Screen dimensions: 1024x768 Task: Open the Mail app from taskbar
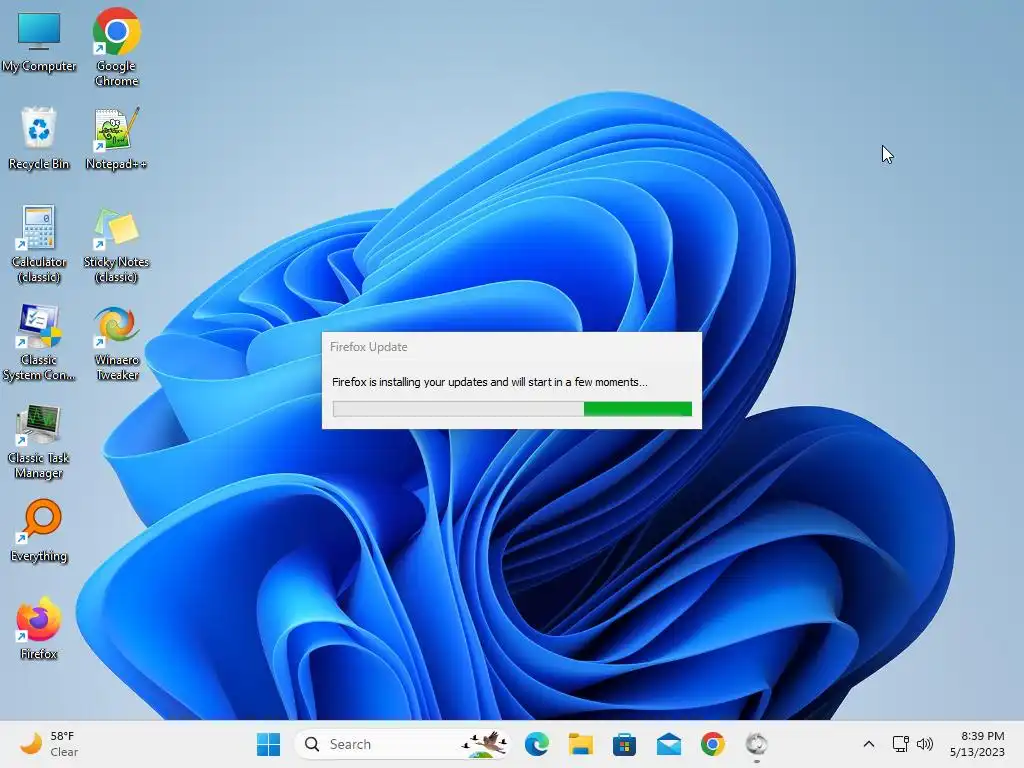669,744
